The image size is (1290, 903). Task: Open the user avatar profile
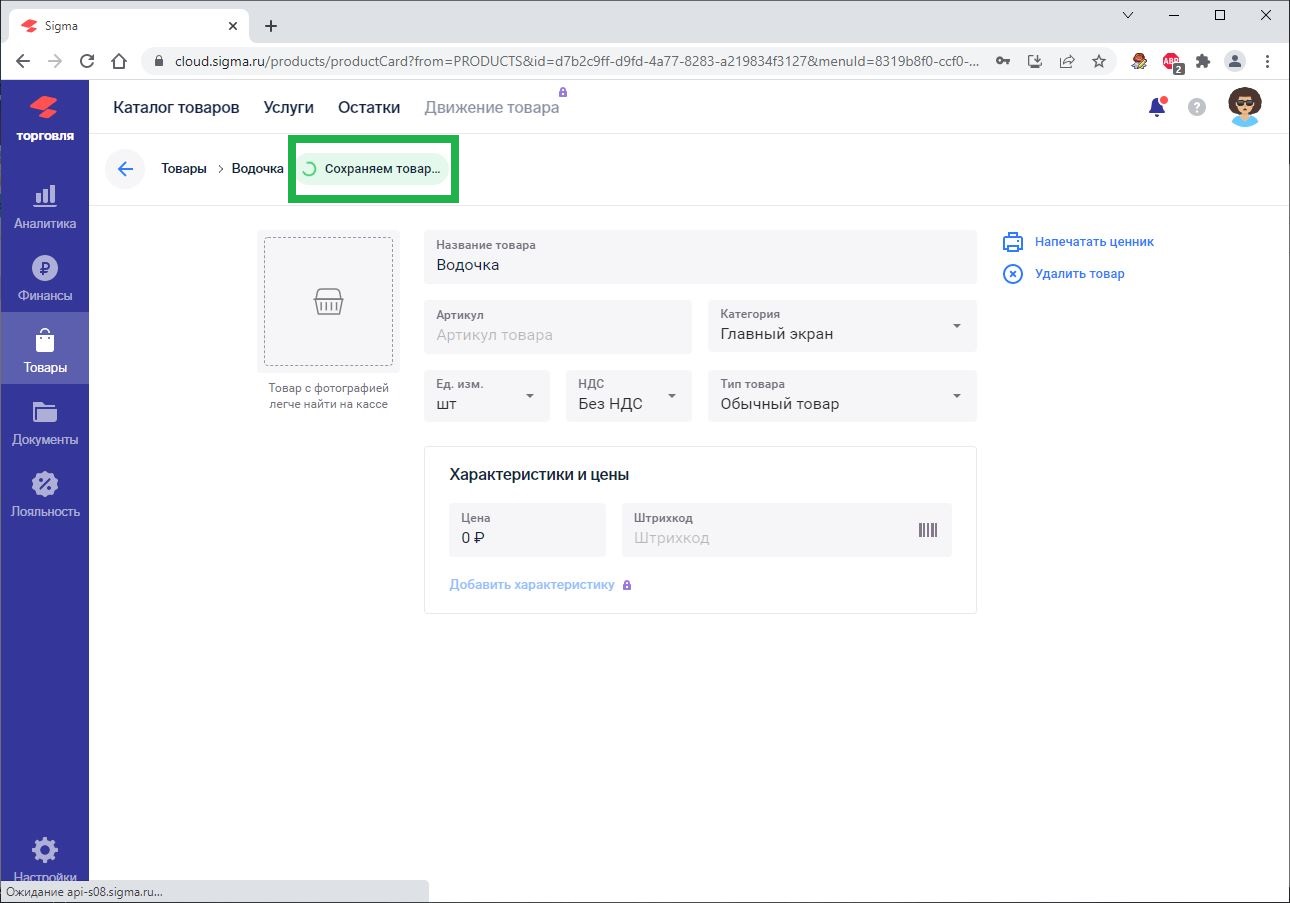(1244, 107)
